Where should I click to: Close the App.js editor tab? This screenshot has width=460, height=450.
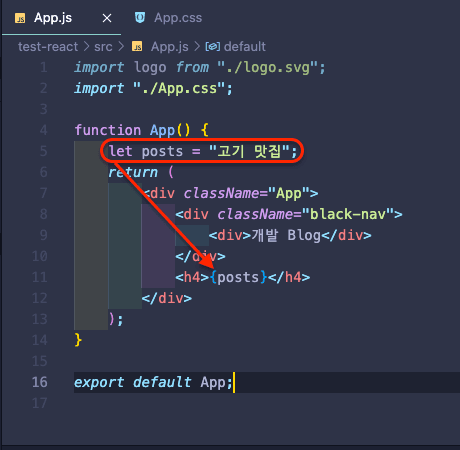(x=107, y=18)
